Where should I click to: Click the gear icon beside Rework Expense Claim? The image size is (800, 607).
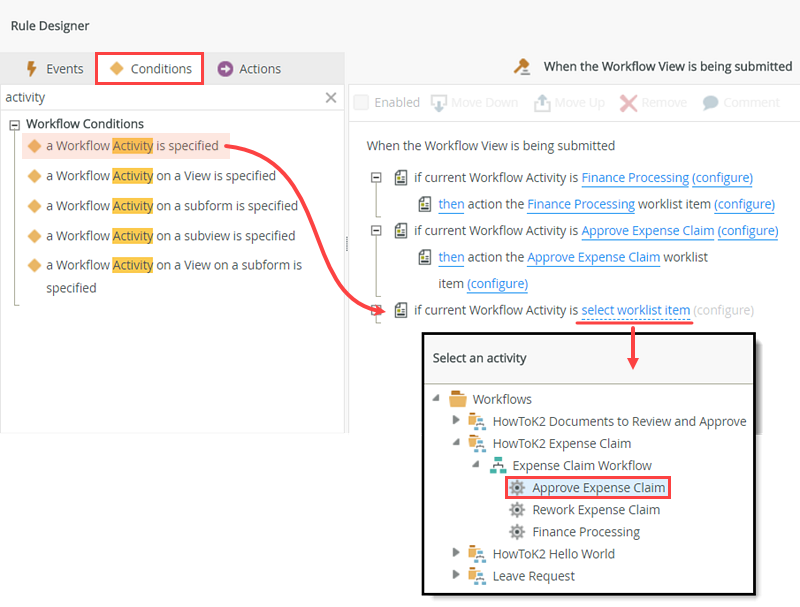517,510
